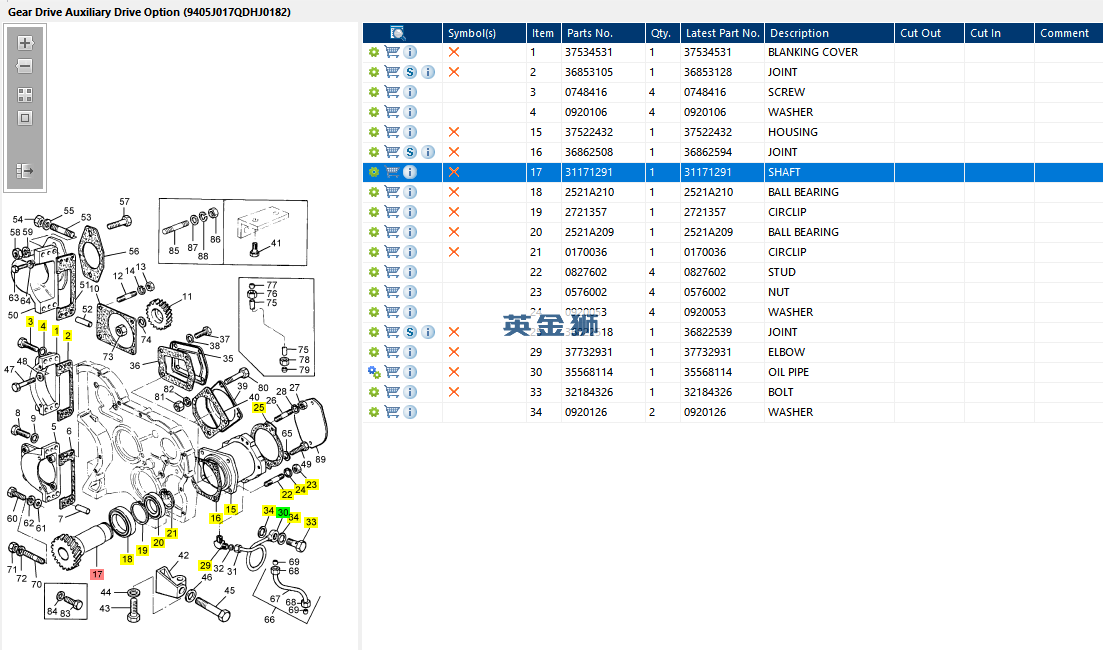Click the double-gear icon on OIL PIPE row
The image size is (1103, 650).
click(x=374, y=372)
